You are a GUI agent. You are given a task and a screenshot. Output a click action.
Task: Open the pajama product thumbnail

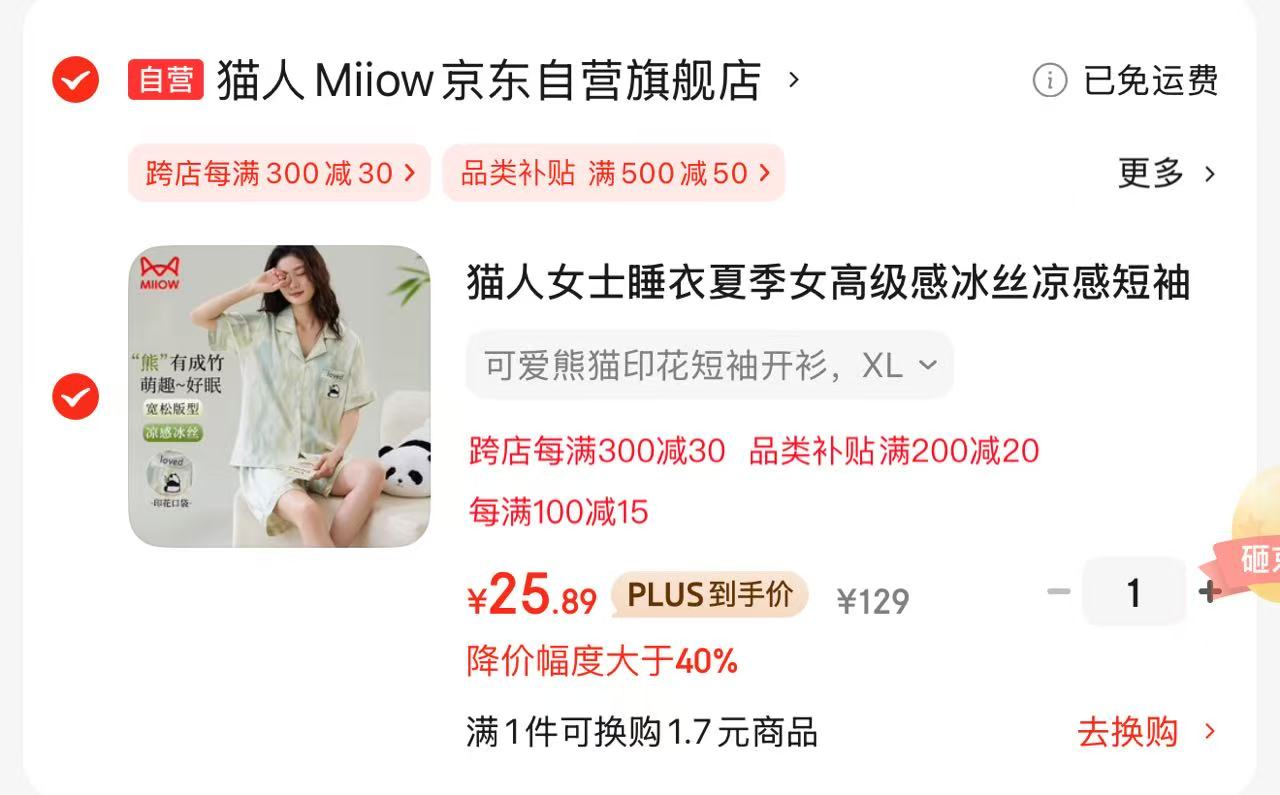[279, 396]
